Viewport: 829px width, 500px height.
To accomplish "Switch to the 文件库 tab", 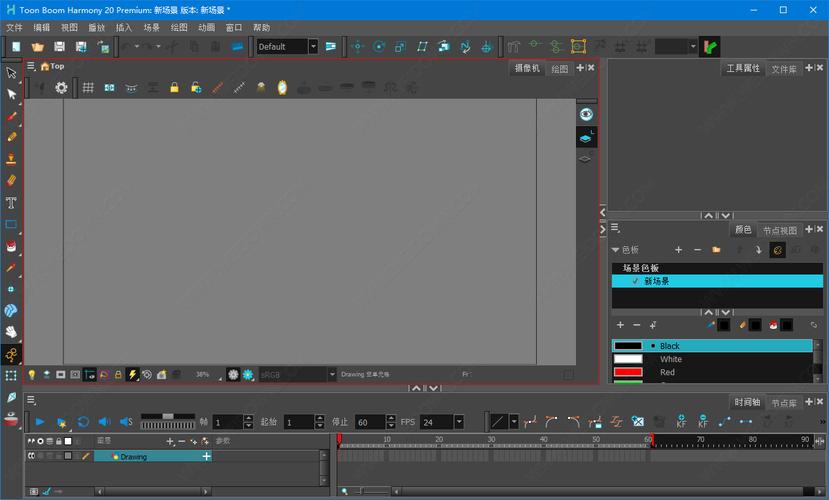I will [784, 69].
